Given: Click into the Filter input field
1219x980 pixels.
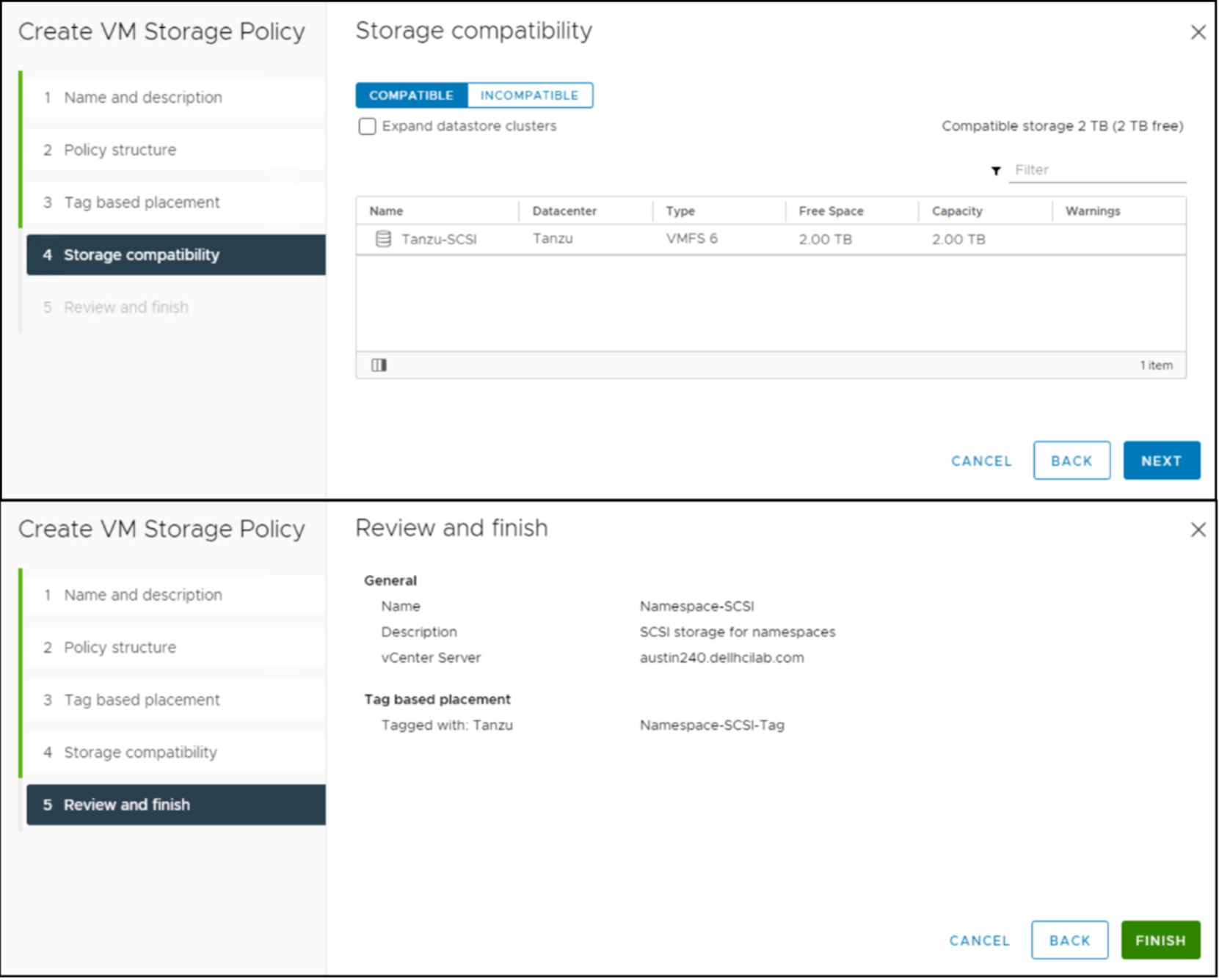Looking at the screenshot, I should coord(1097,170).
